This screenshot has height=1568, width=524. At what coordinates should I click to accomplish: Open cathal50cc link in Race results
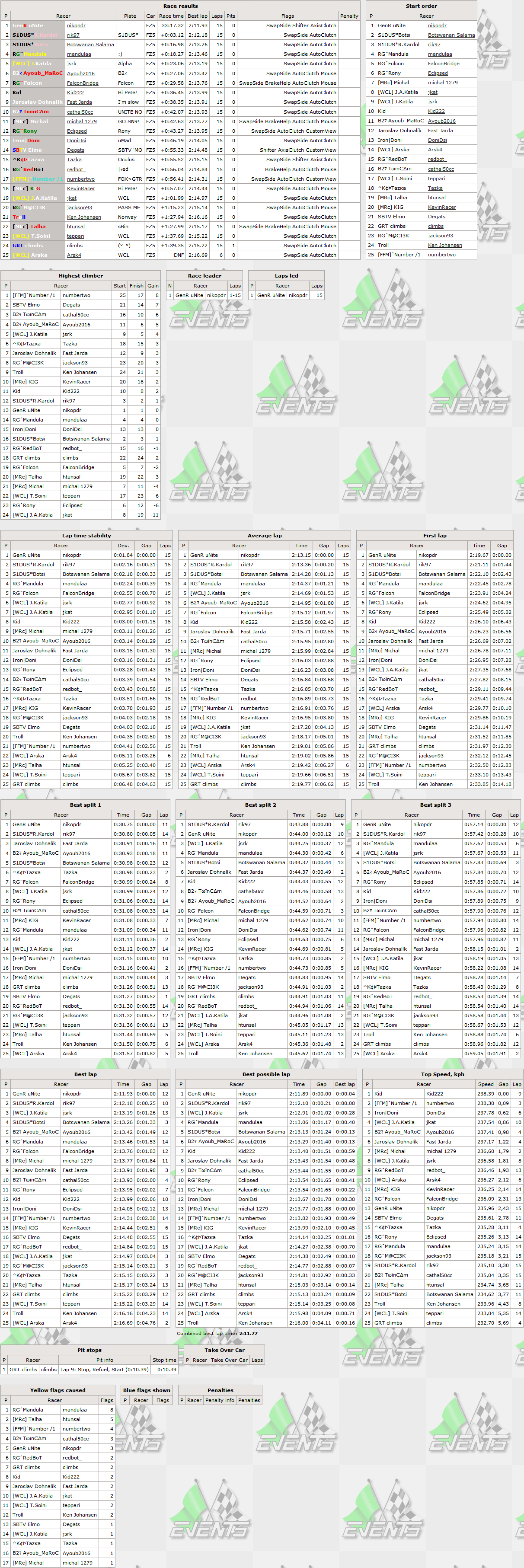pyautogui.click(x=80, y=112)
